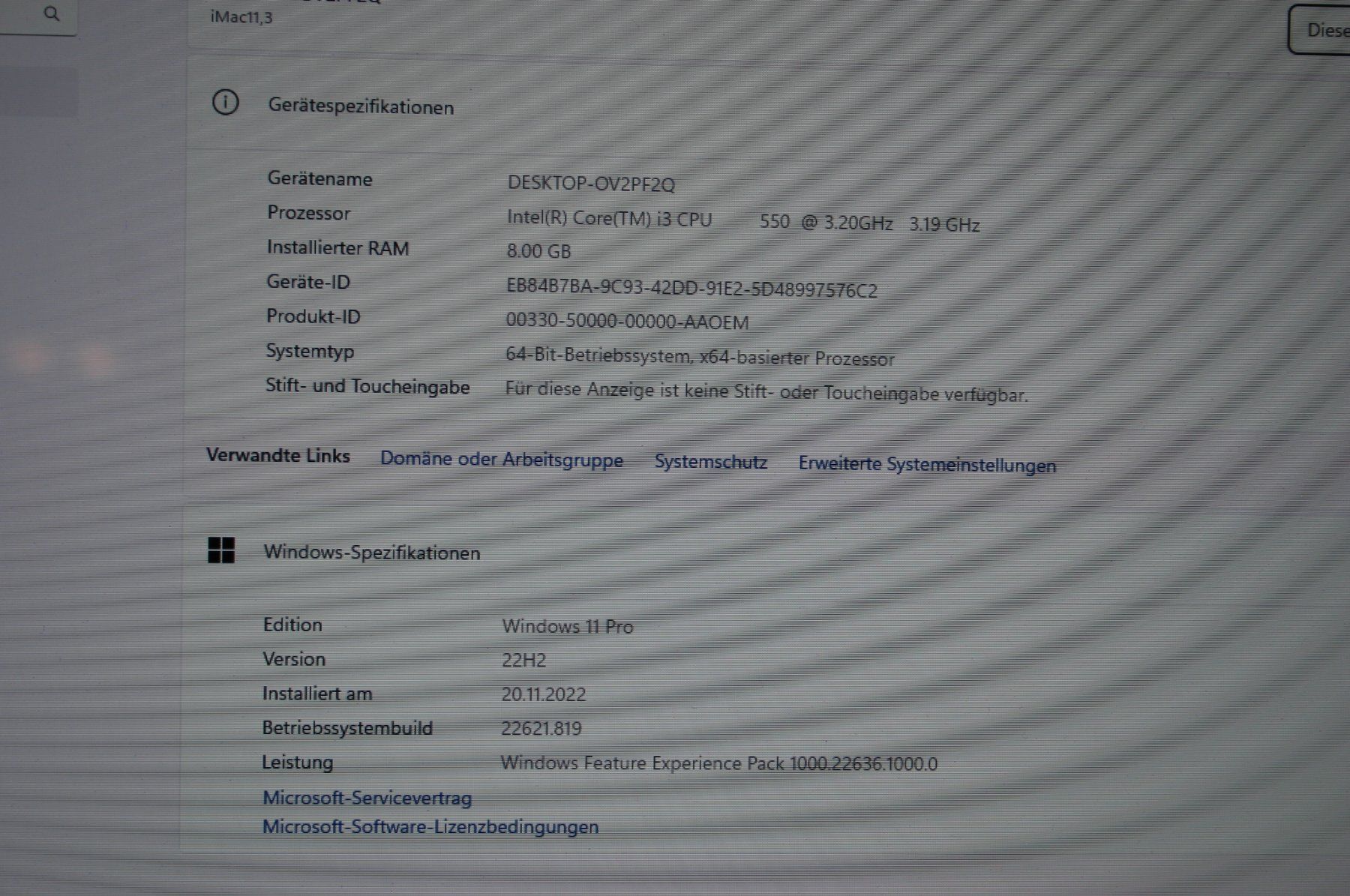
Task: Click the 64-Bit-Betriebssystem system type value
Action: point(700,356)
